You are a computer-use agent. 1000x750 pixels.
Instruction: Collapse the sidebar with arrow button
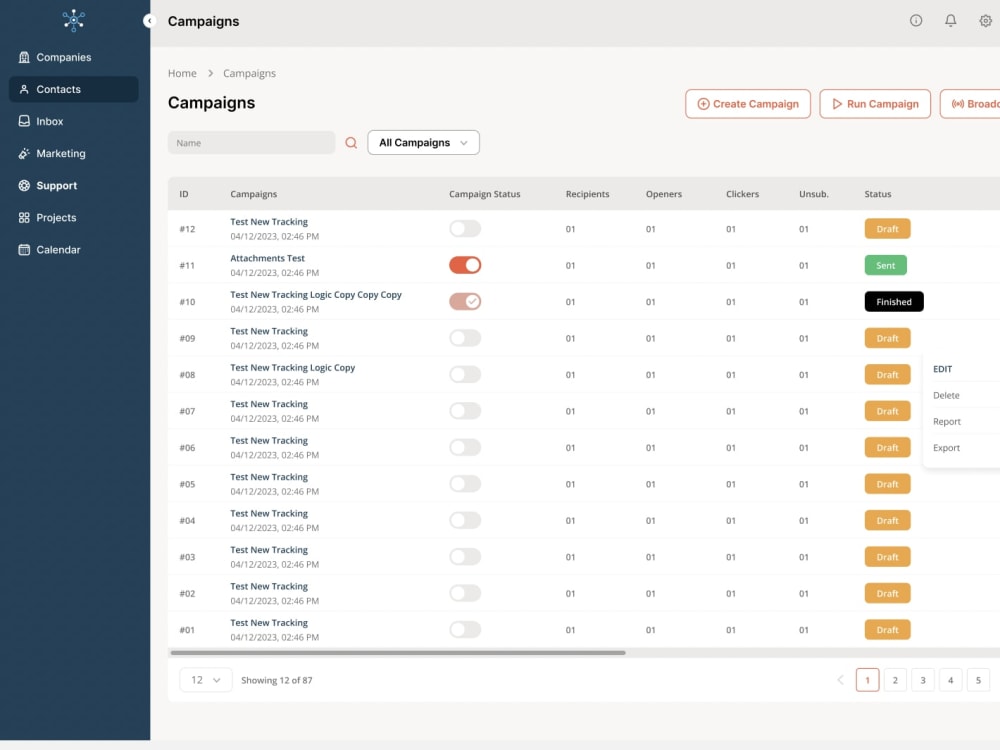149,21
